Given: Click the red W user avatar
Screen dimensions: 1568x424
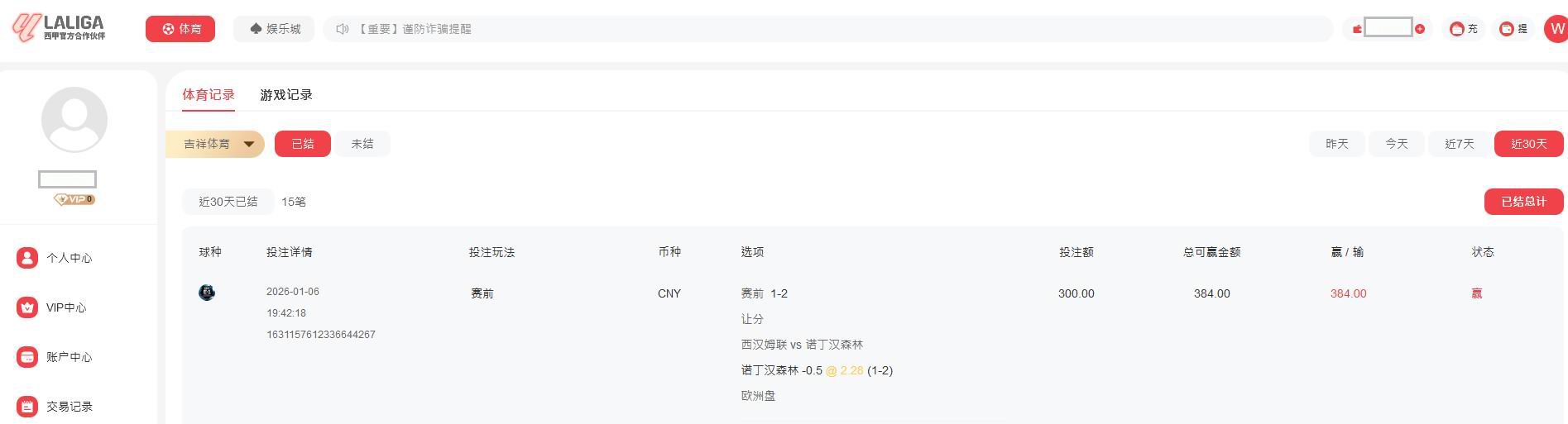Looking at the screenshot, I should pyautogui.click(x=1556, y=29).
